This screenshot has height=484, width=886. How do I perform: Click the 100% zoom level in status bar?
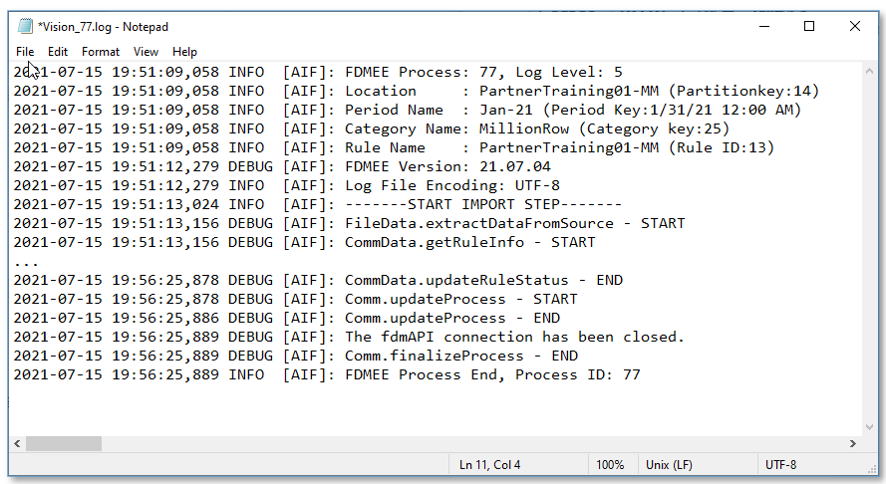(x=610, y=465)
